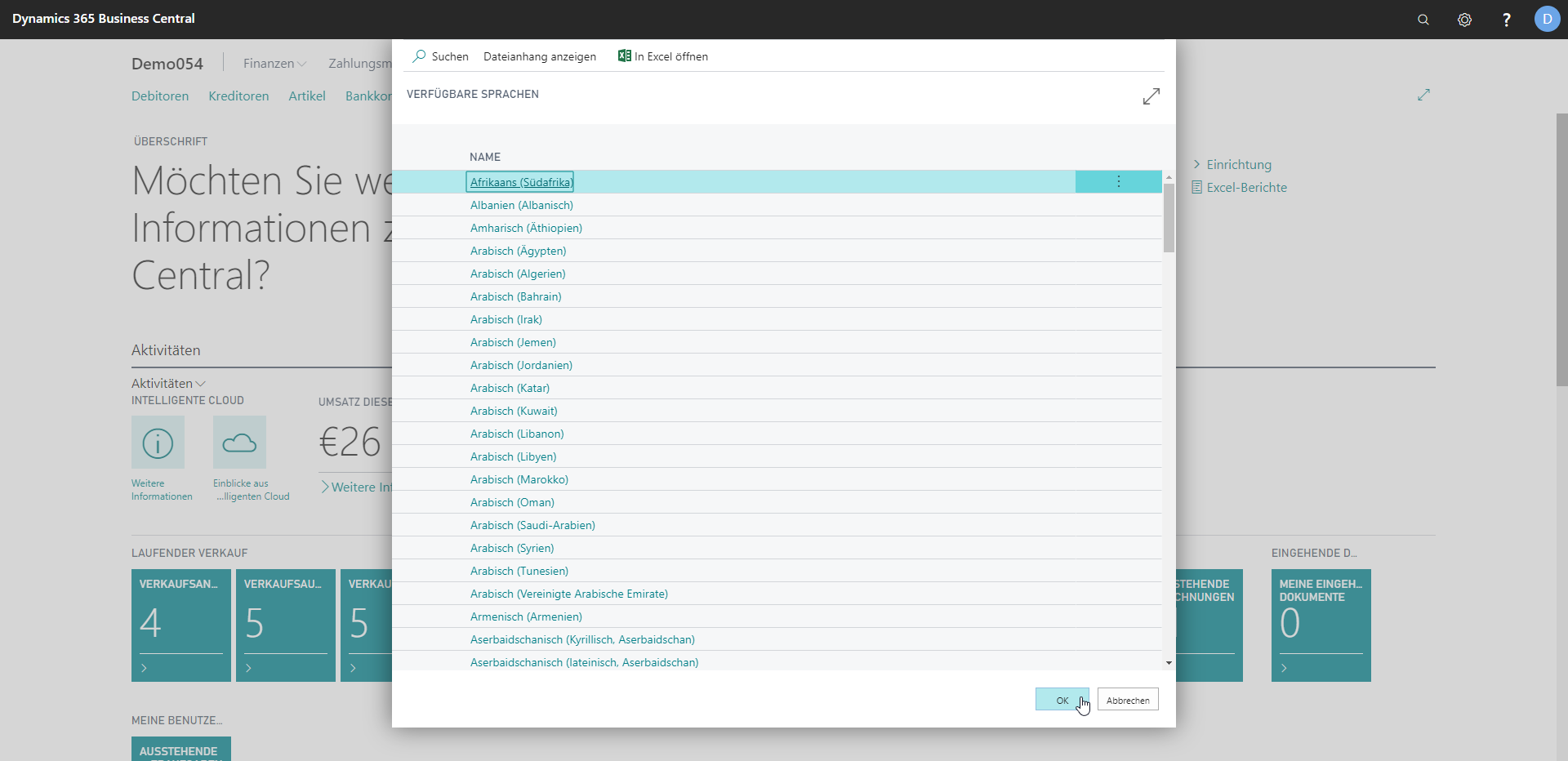Image resolution: width=1568 pixels, height=761 pixels.
Task: Open the settings gear in the top bar
Action: tap(1465, 20)
